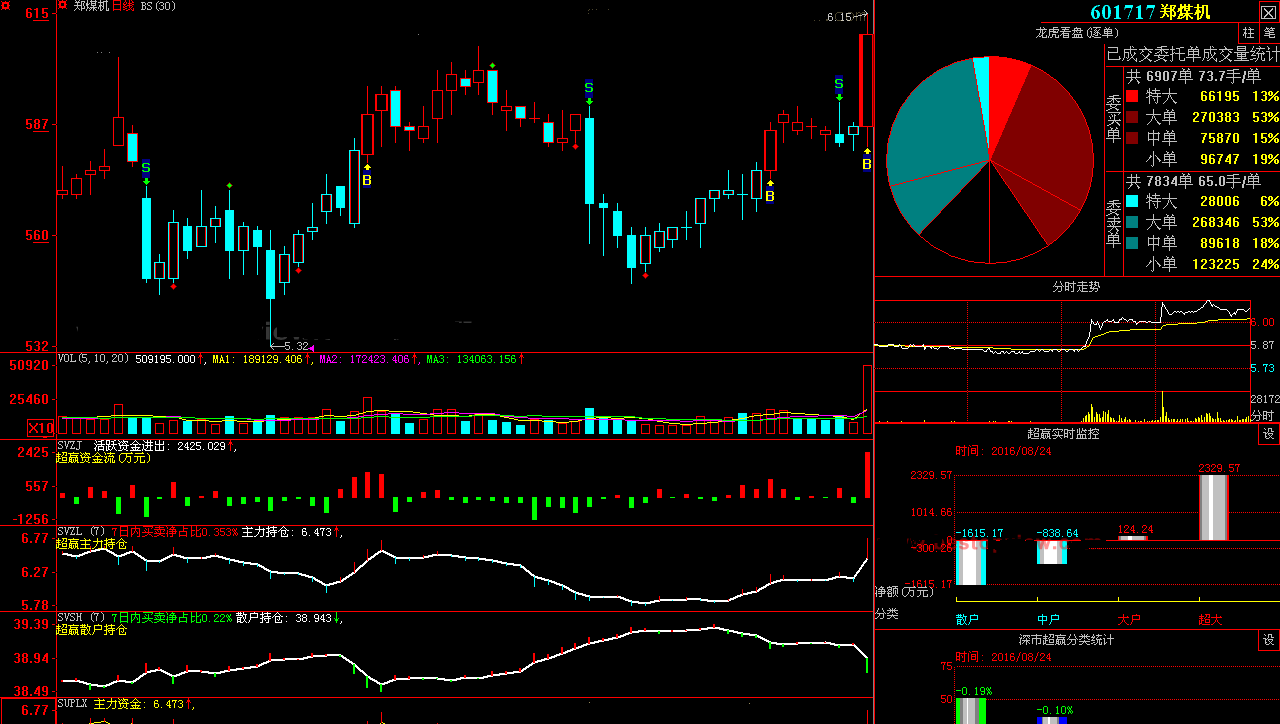Viewport: 1280px width, 724px height.
Task: Click the SVZL 主力持仓 indicator header
Action: tap(198, 532)
